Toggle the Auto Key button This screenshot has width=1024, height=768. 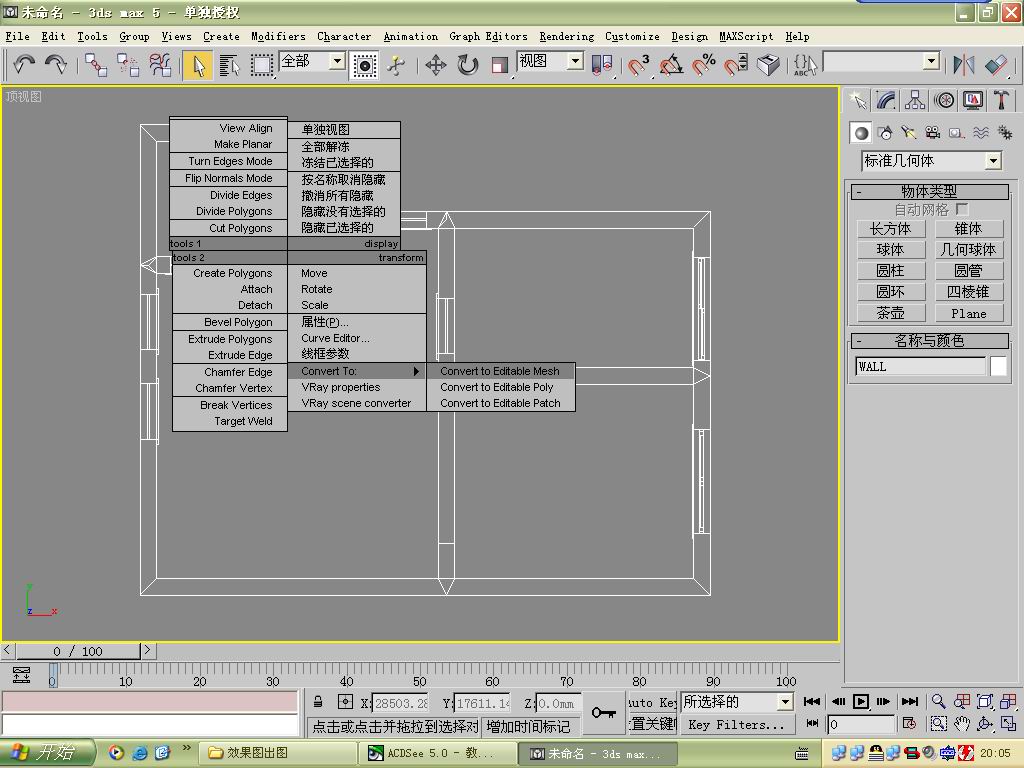tap(653, 702)
